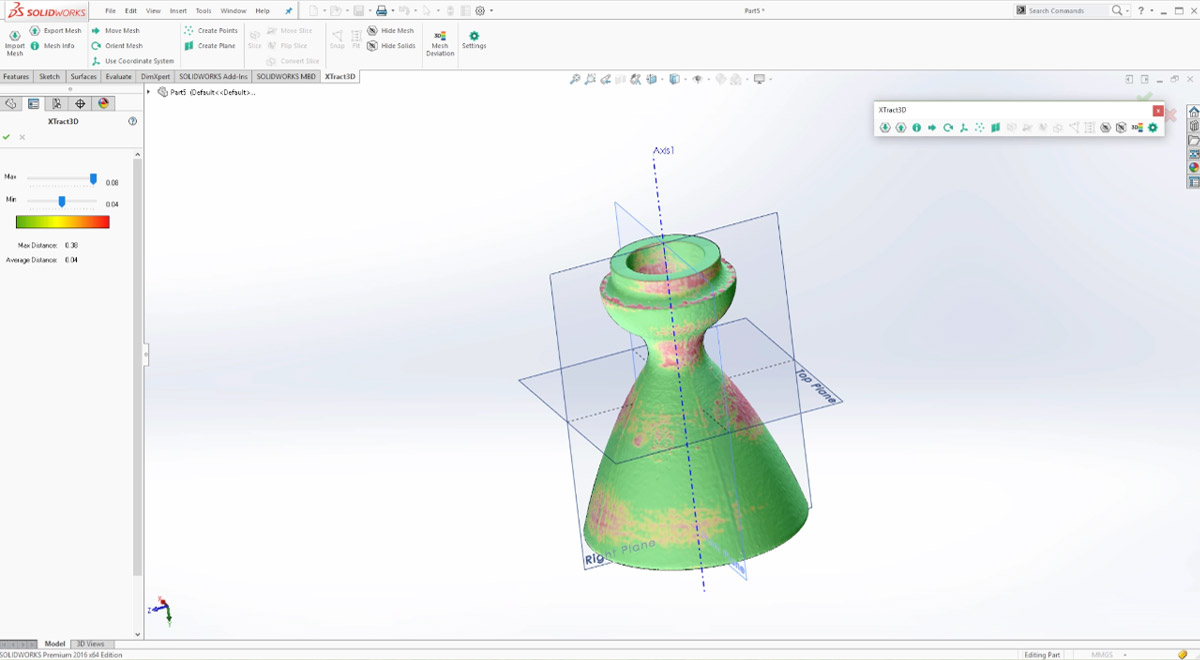Image resolution: width=1200 pixels, height=660 pixels.
Task: Switch to the Evaluate ribbon tab
Action: 118,76
